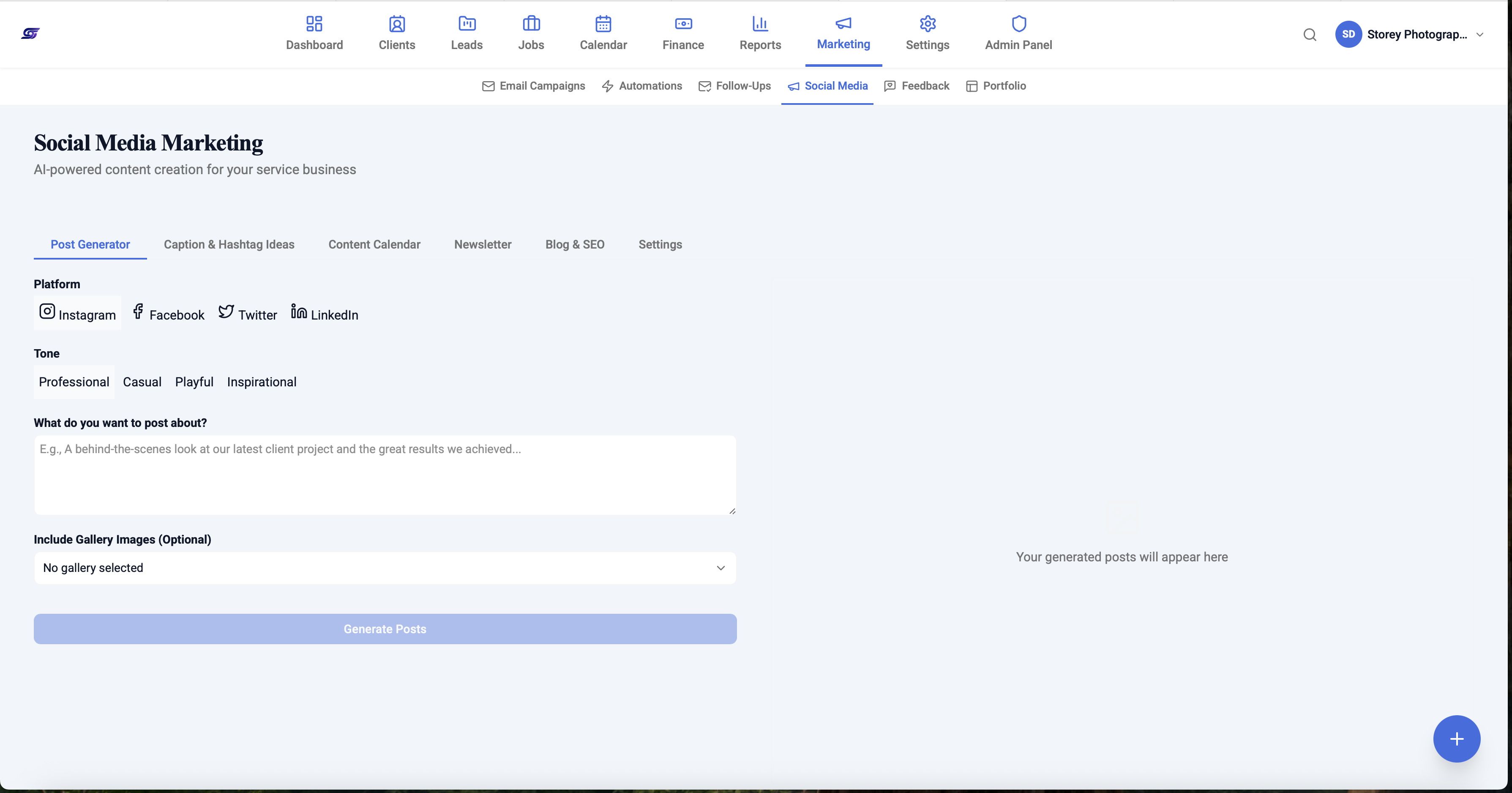
Task: Open Finance via the banknote icon
Action: [683, 24]
